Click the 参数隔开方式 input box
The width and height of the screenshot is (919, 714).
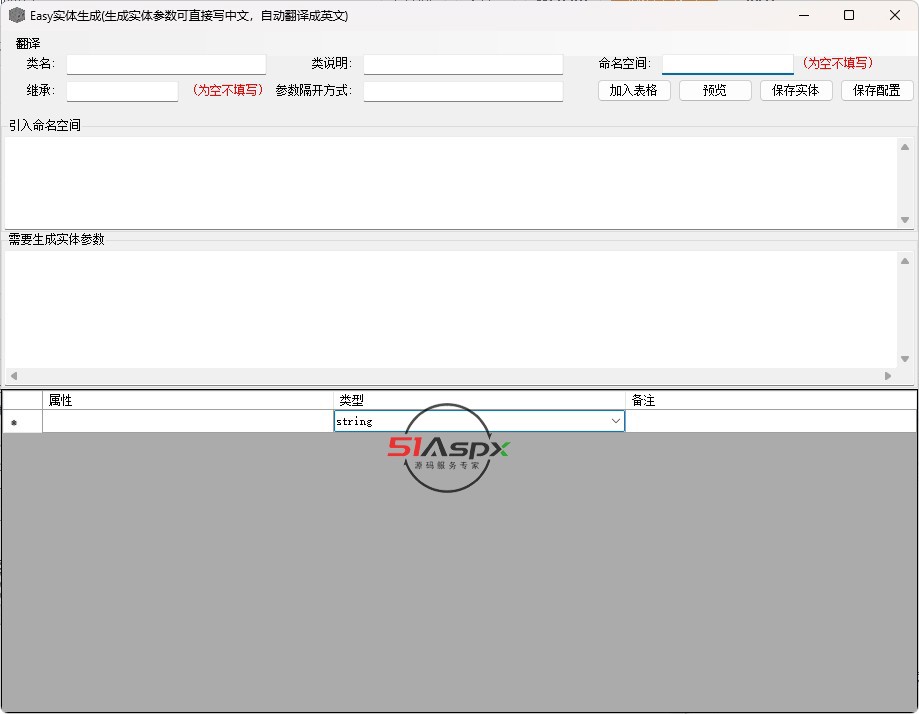coord(463,91)
